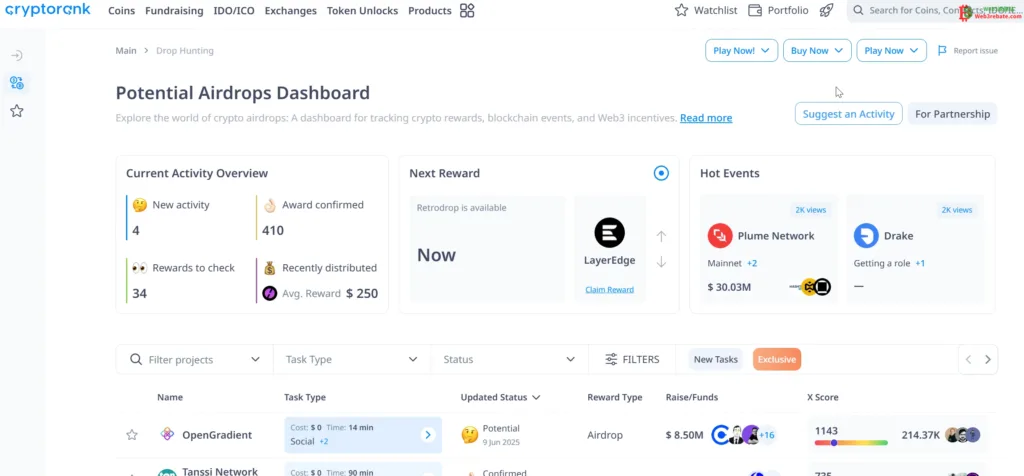Screen dimensions: 1024x476
Task: Open the IDO/ICO menu
Action: [x=234, y=10]
